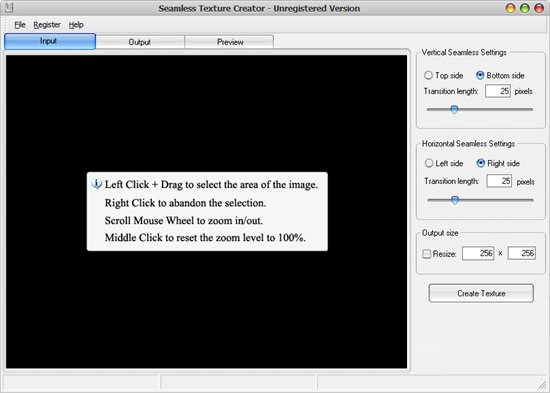Select the Left side radio button

click(x=429, y=163)
